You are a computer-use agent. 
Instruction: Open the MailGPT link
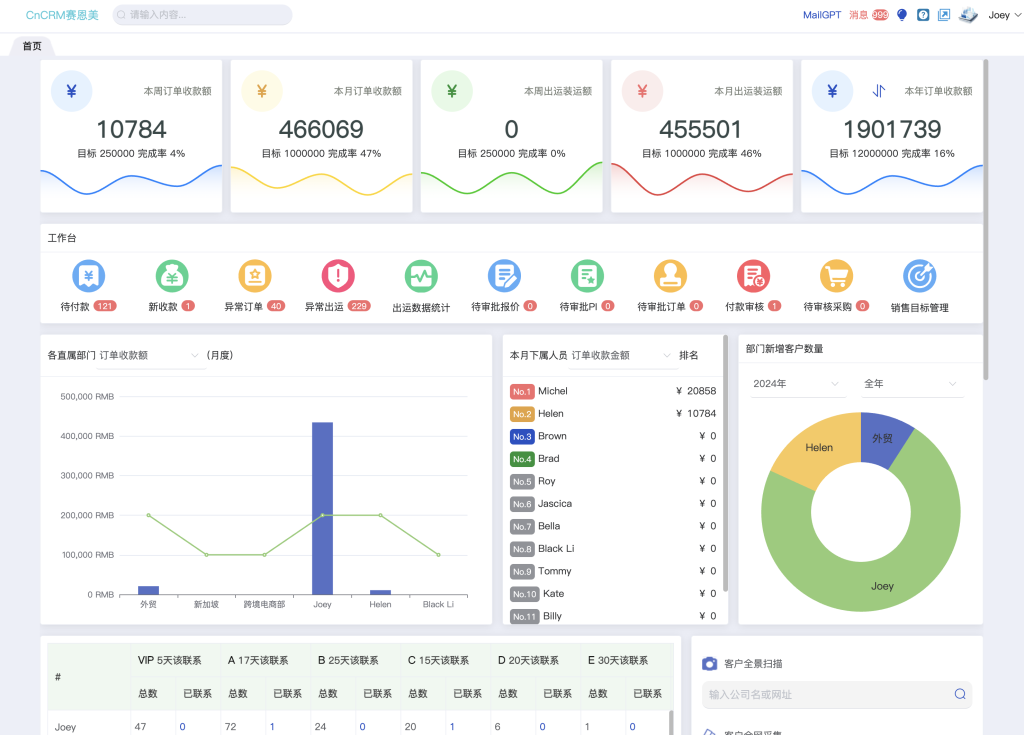pyautogui.click(x=822, y=15)
